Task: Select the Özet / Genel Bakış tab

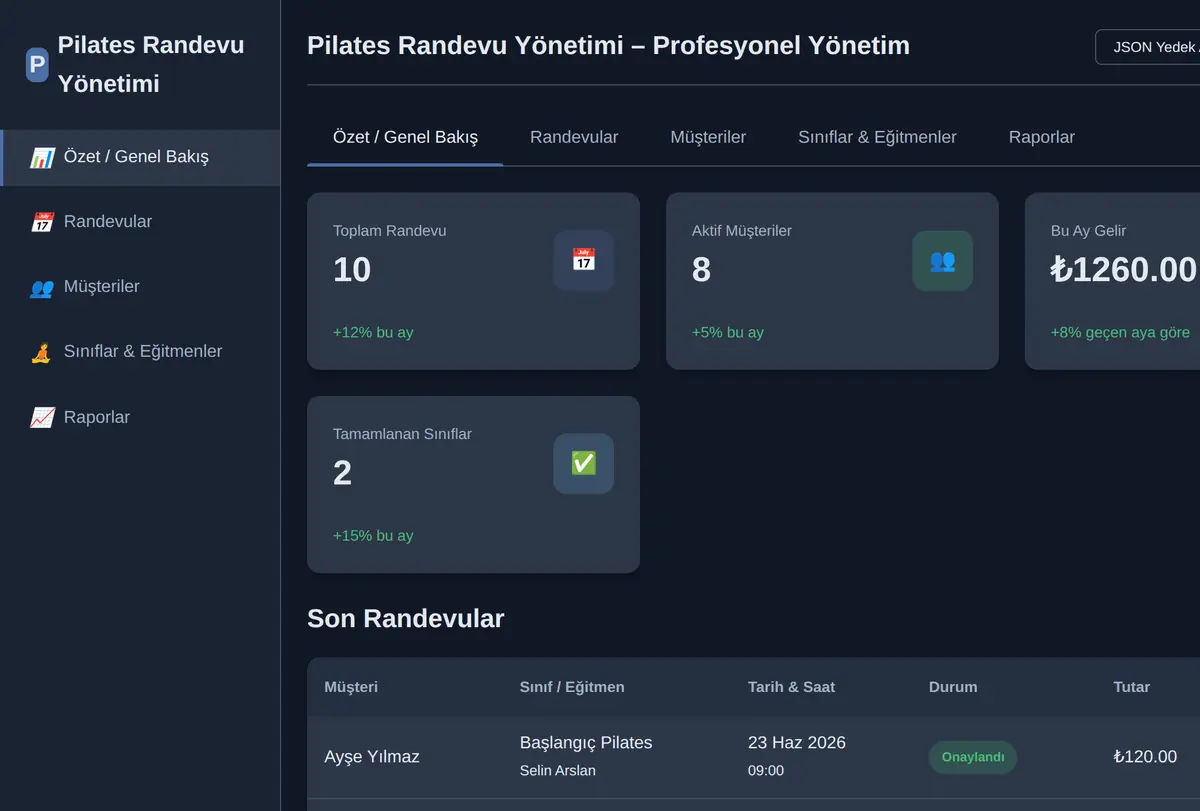Action: pos(405,137)
